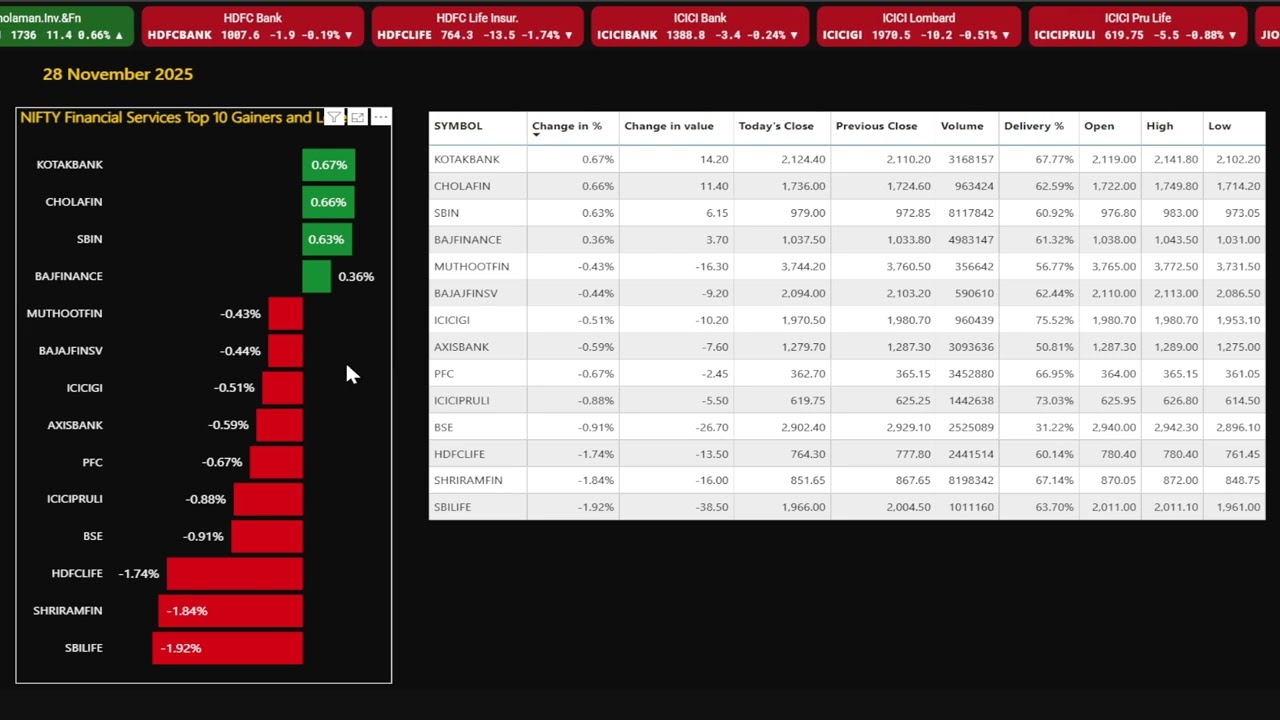Select the green CHOLAFIN 0.66% bar

pyautogui.click(x=328, y=202)
